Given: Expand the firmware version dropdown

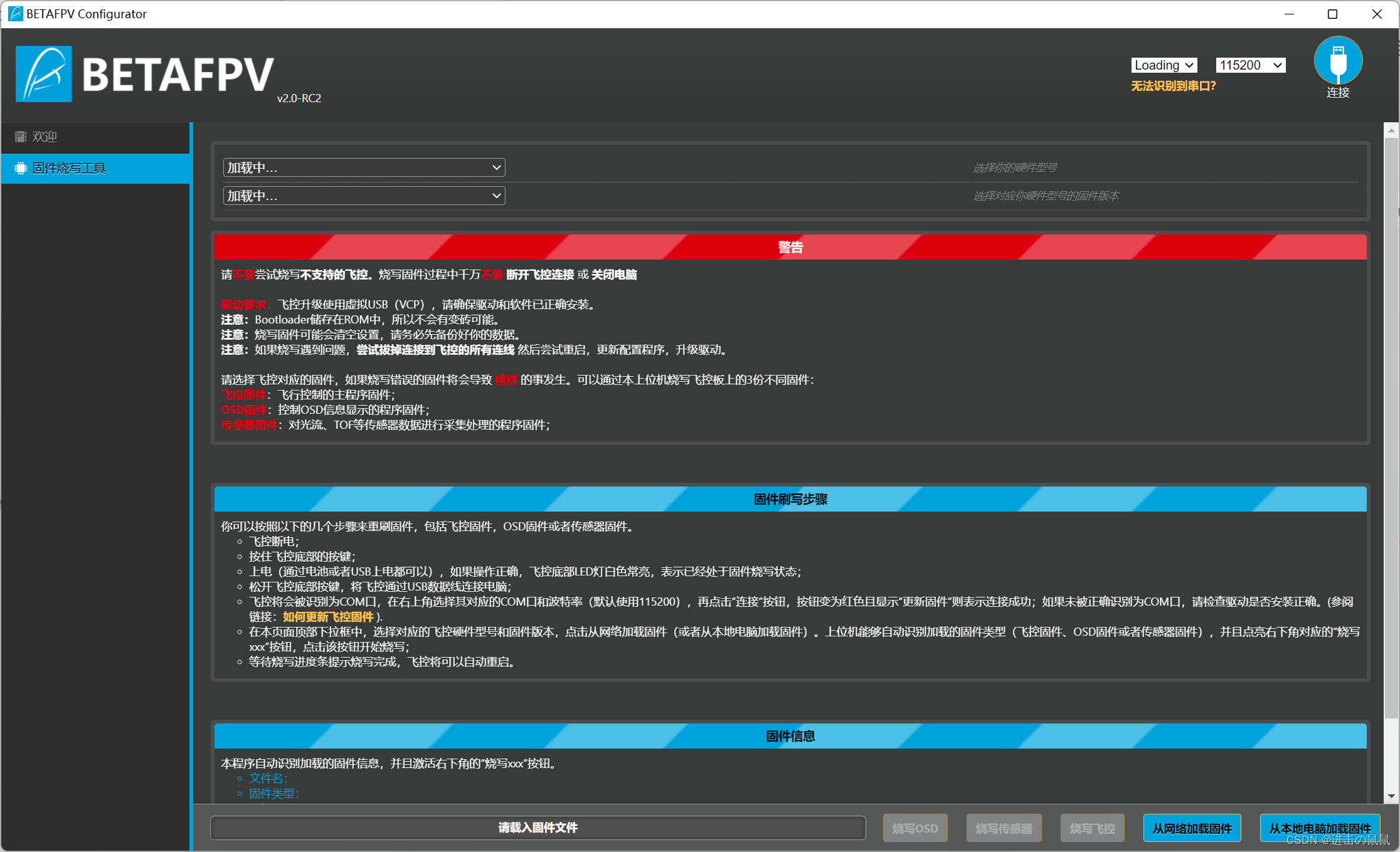Looking at the screenshot, I should click(364, 196).
